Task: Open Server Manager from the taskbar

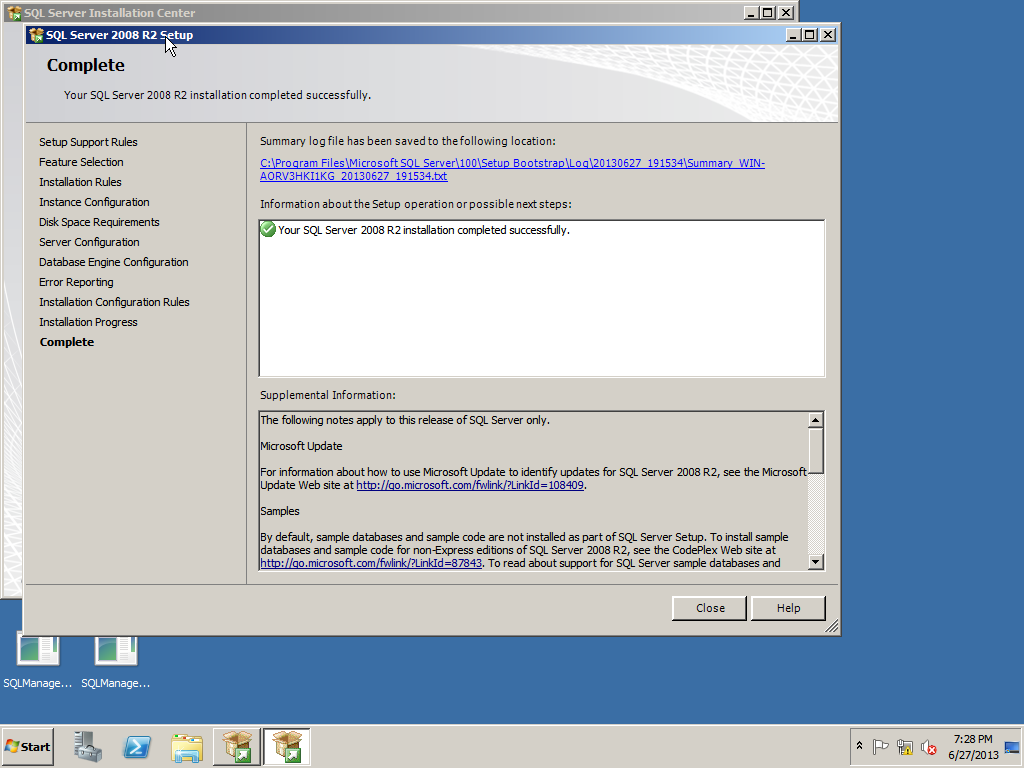Action: (x=88, y=746)
